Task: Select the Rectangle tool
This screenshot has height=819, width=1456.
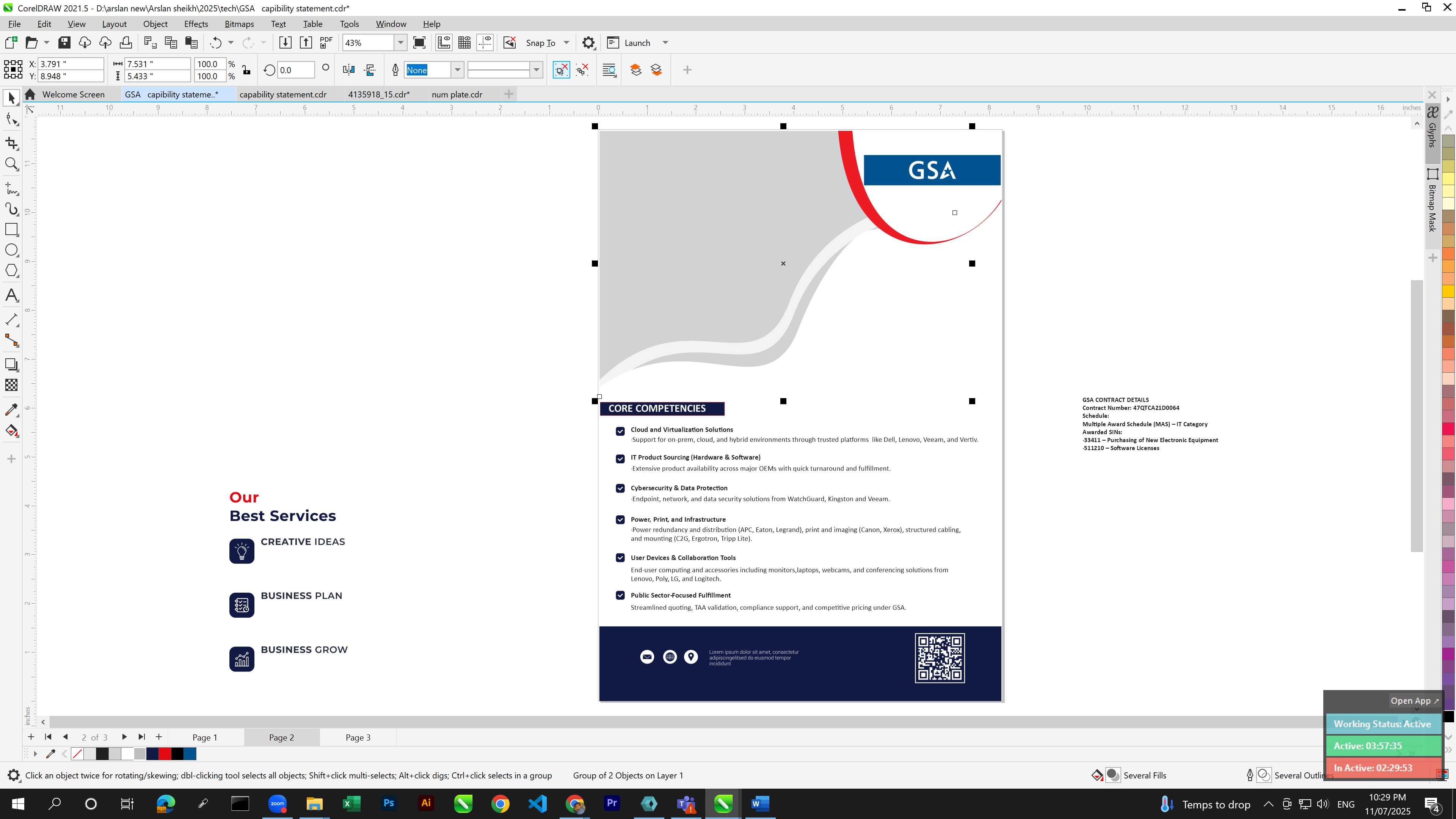Action: tap(11, 229)
